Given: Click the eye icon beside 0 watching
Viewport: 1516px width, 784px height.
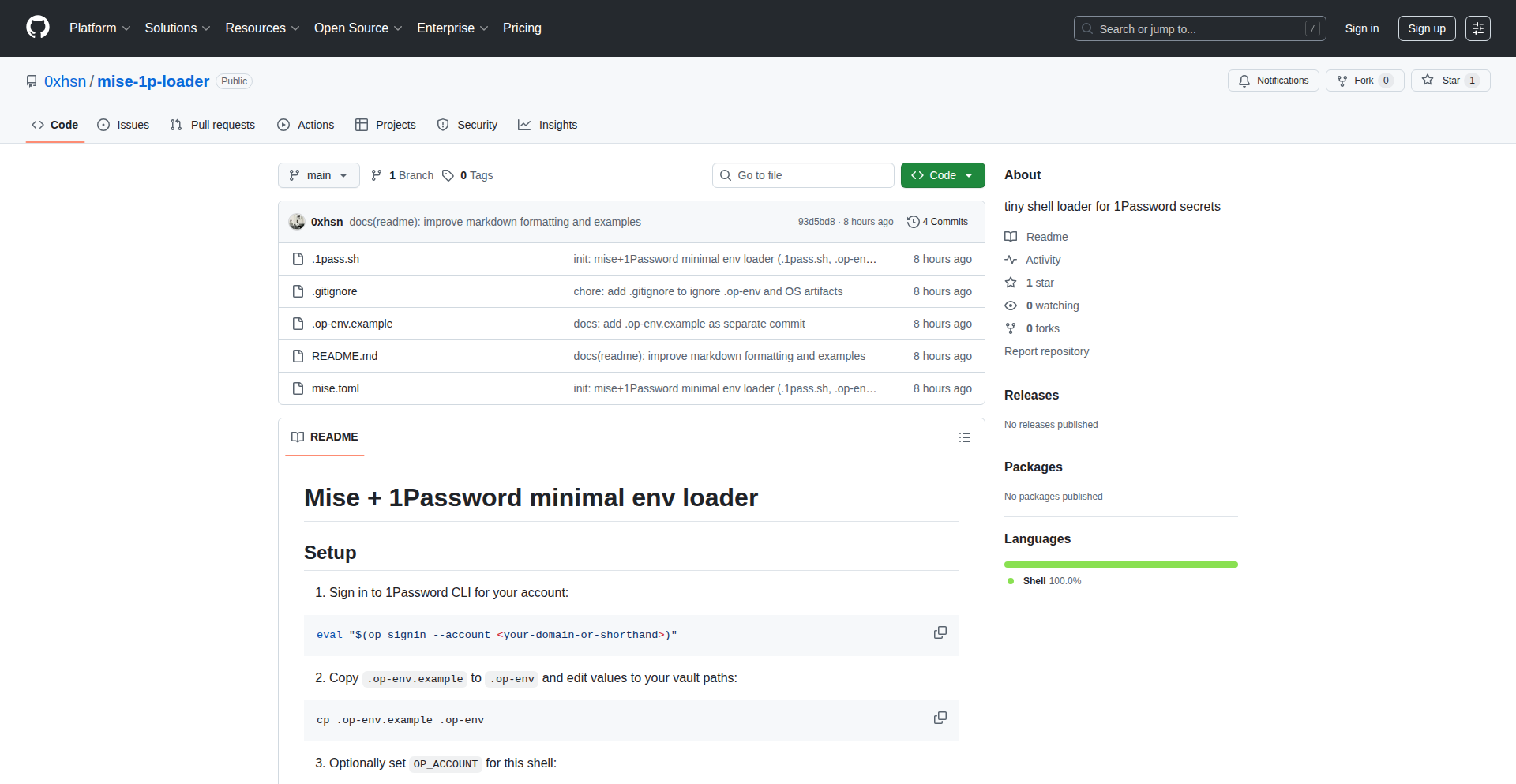Looking at the screenshot, I should (1011, 306).
